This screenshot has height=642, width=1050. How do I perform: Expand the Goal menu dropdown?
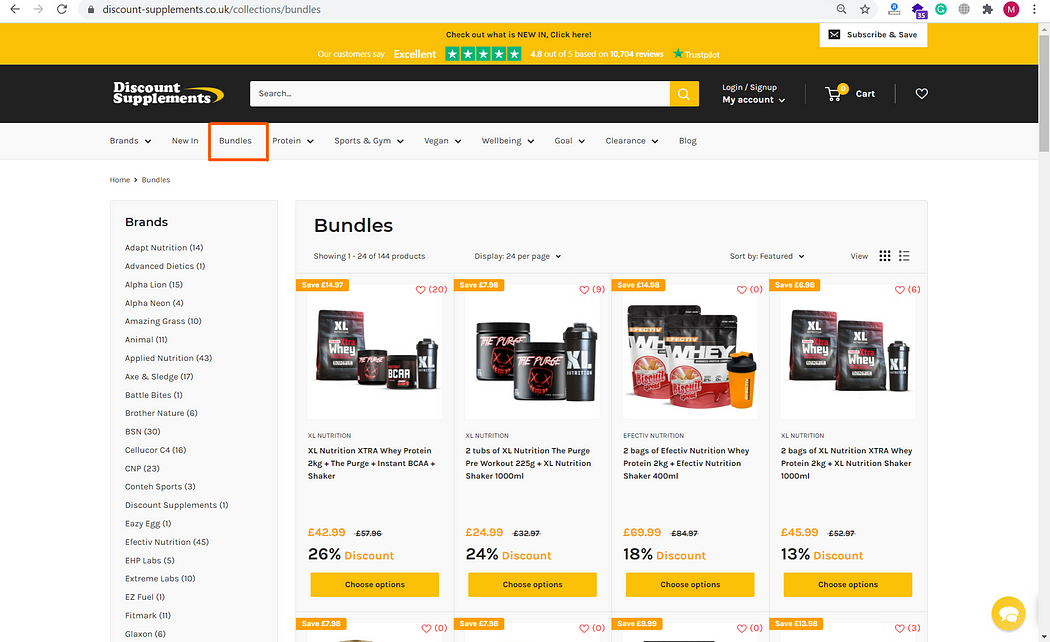(x=569, y=141)
